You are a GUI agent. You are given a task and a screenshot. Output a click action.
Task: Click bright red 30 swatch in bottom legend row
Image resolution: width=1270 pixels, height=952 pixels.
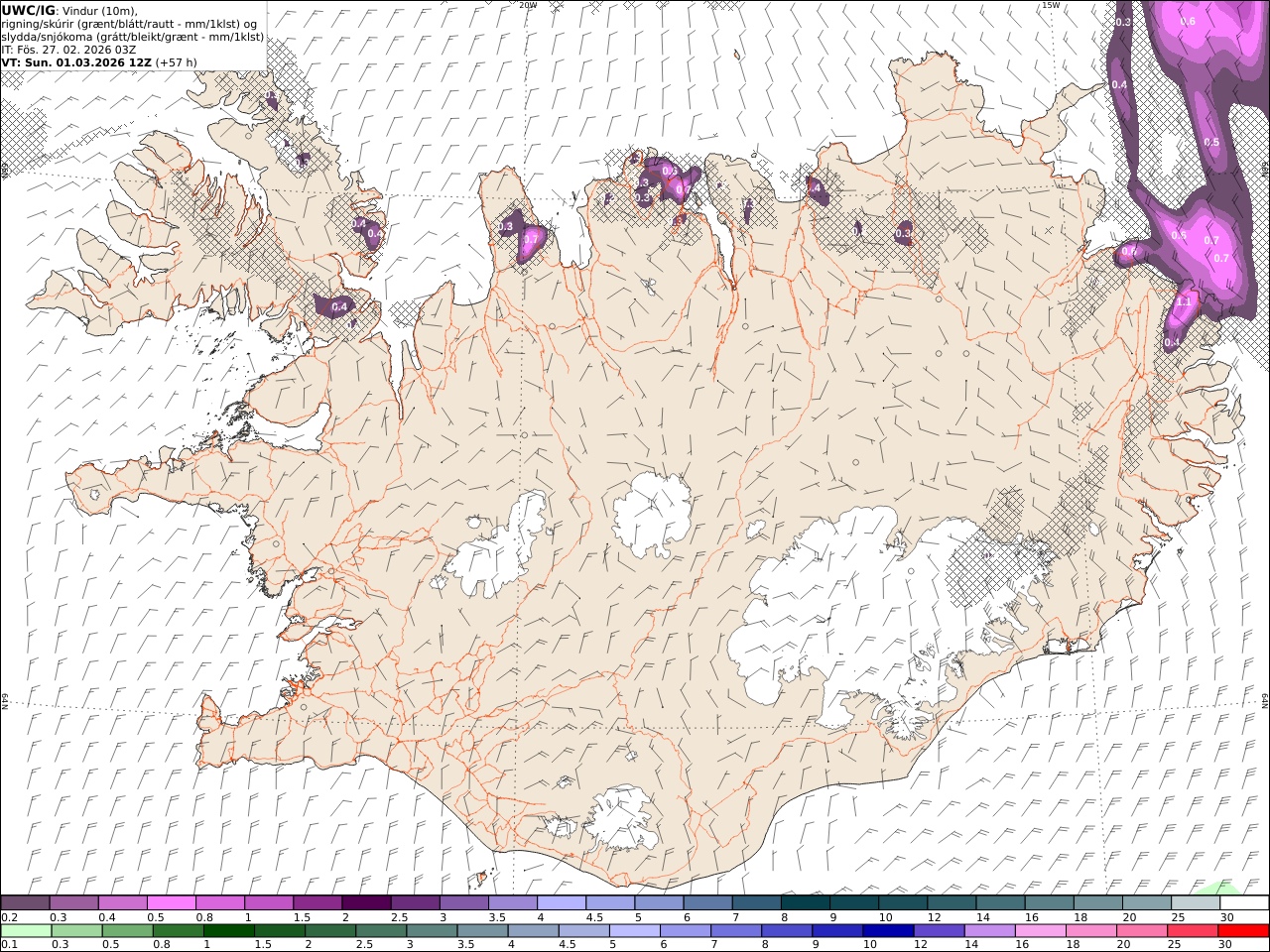click(x=1242, y=930)
